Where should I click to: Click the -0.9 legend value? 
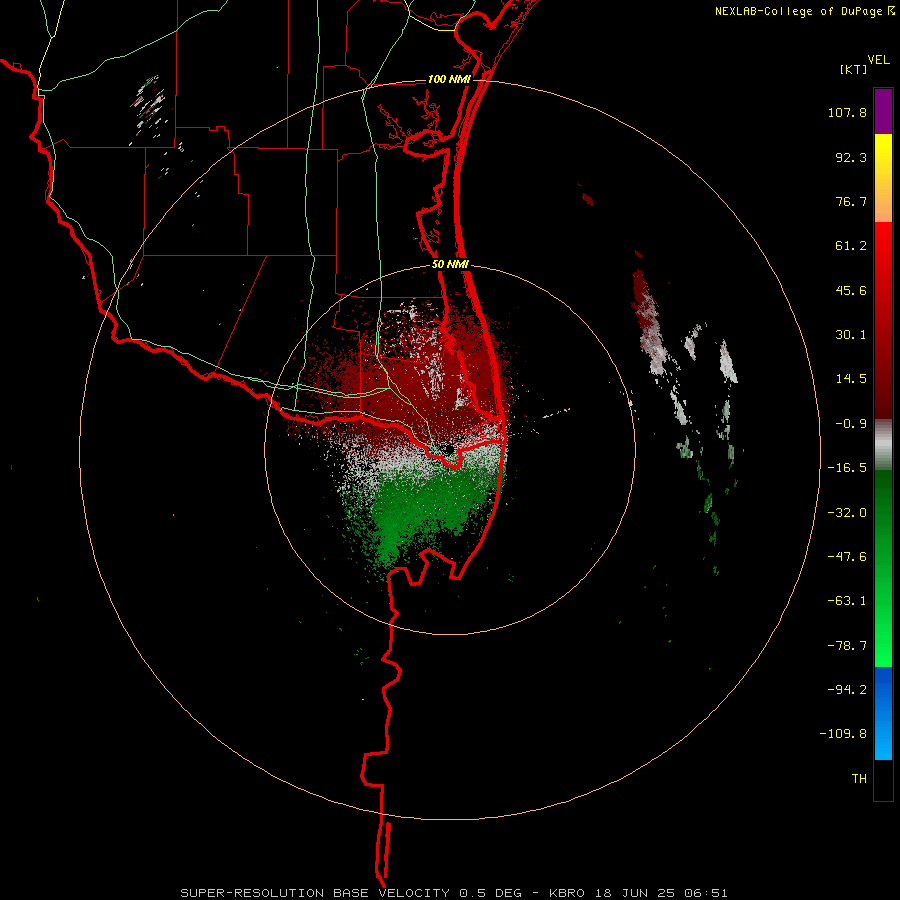851,424
